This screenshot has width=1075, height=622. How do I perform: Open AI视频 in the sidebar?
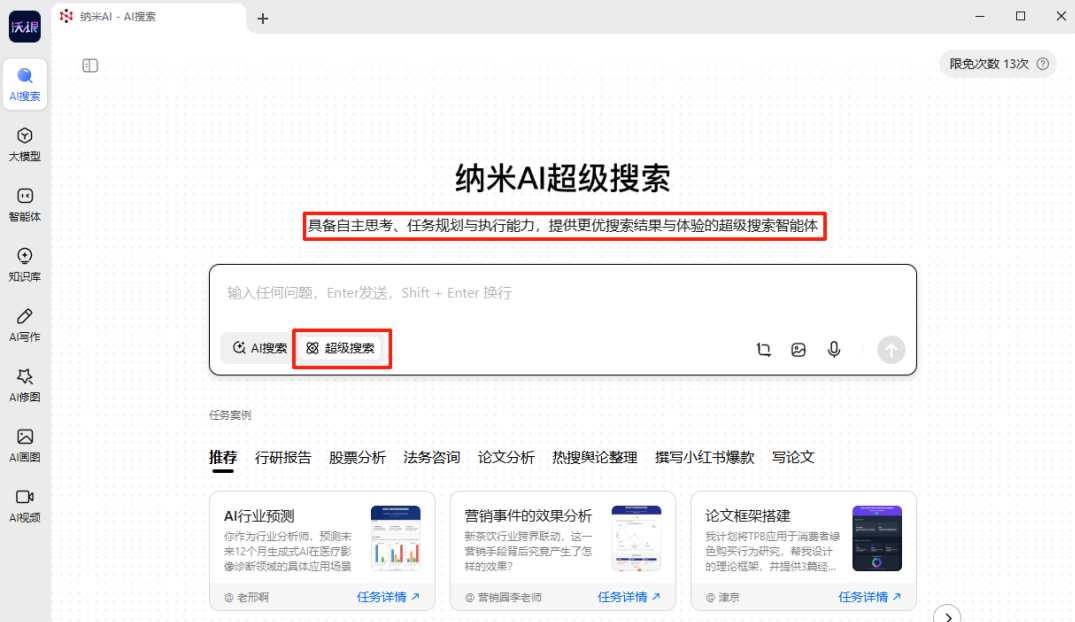point(25,505)
